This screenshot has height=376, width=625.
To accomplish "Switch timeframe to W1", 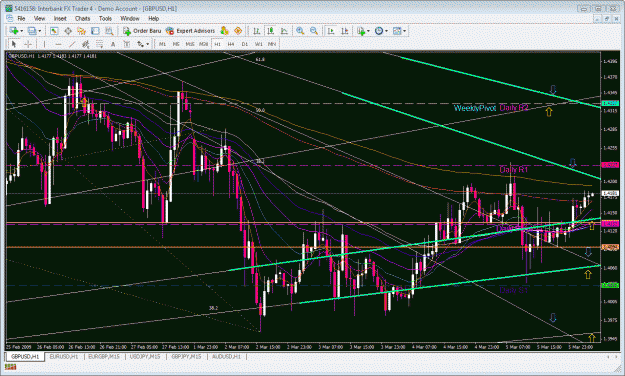I will (258, 44).
